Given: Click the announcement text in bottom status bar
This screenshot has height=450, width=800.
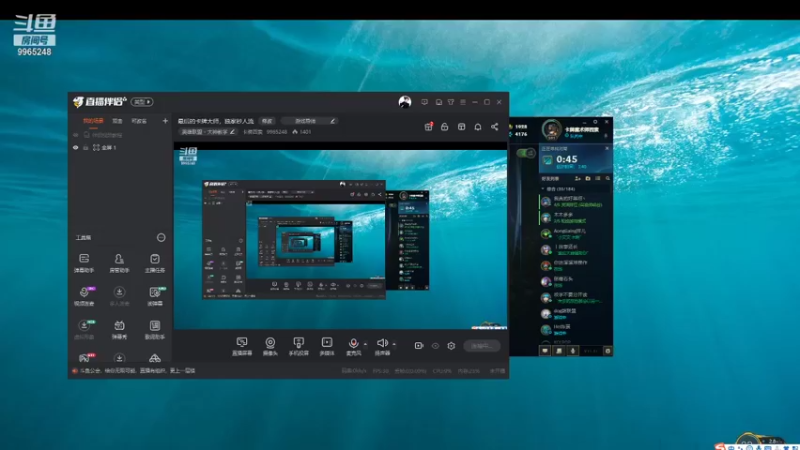Looking at the screenshot, I should point(138,371).
